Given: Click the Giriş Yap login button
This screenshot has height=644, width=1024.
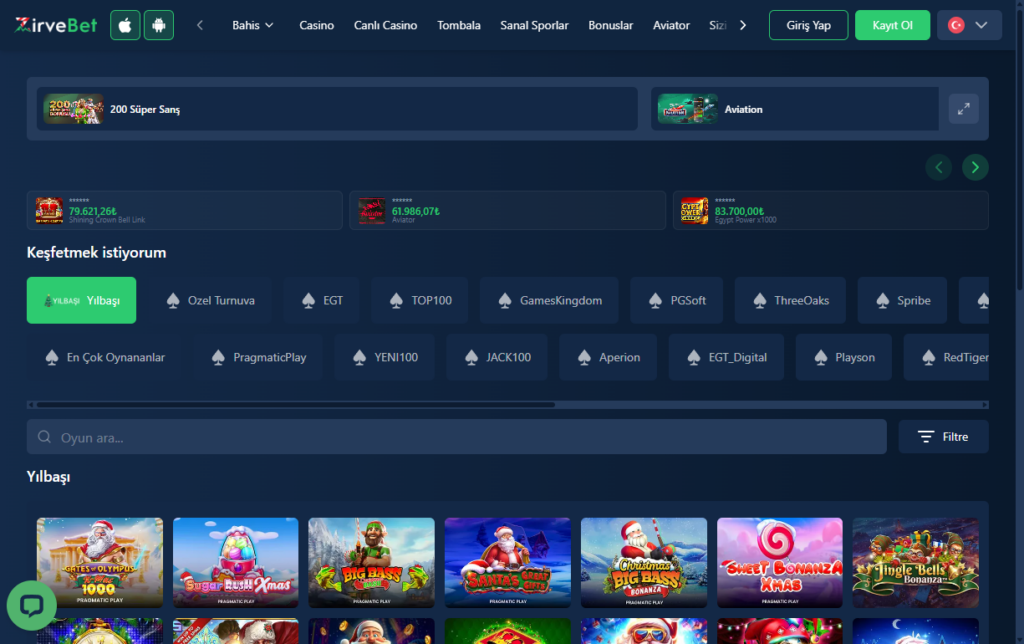Looking at the screenshot, I should [808, 25].
